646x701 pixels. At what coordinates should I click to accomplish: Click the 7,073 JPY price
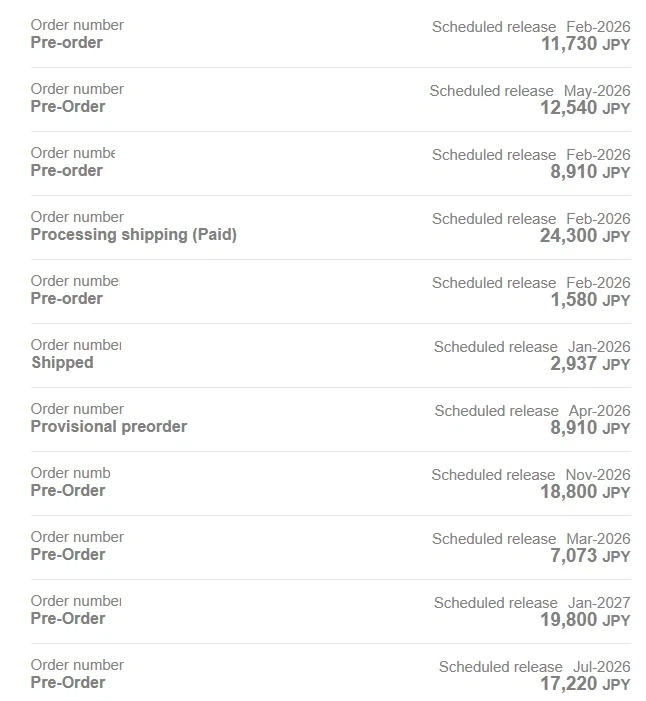click(590, 556)
